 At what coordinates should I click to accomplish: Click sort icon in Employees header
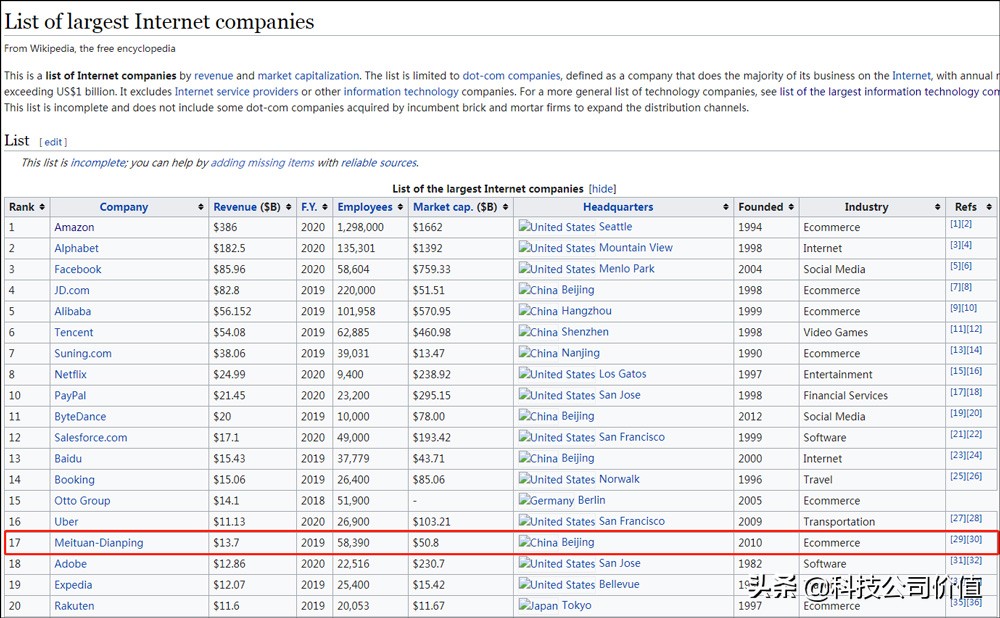point(400,207)
